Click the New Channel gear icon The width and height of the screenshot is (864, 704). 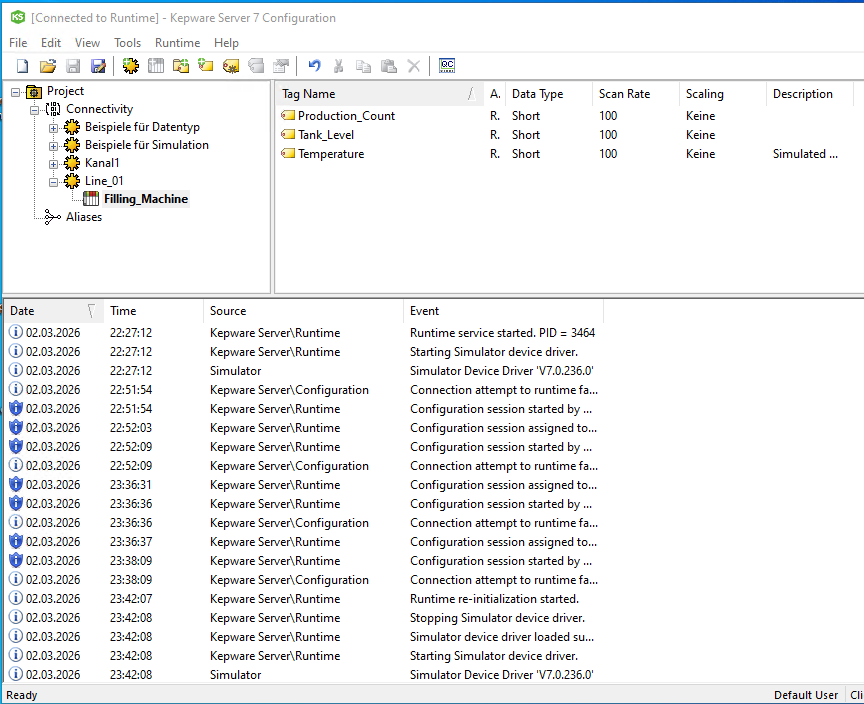point(131,66)
